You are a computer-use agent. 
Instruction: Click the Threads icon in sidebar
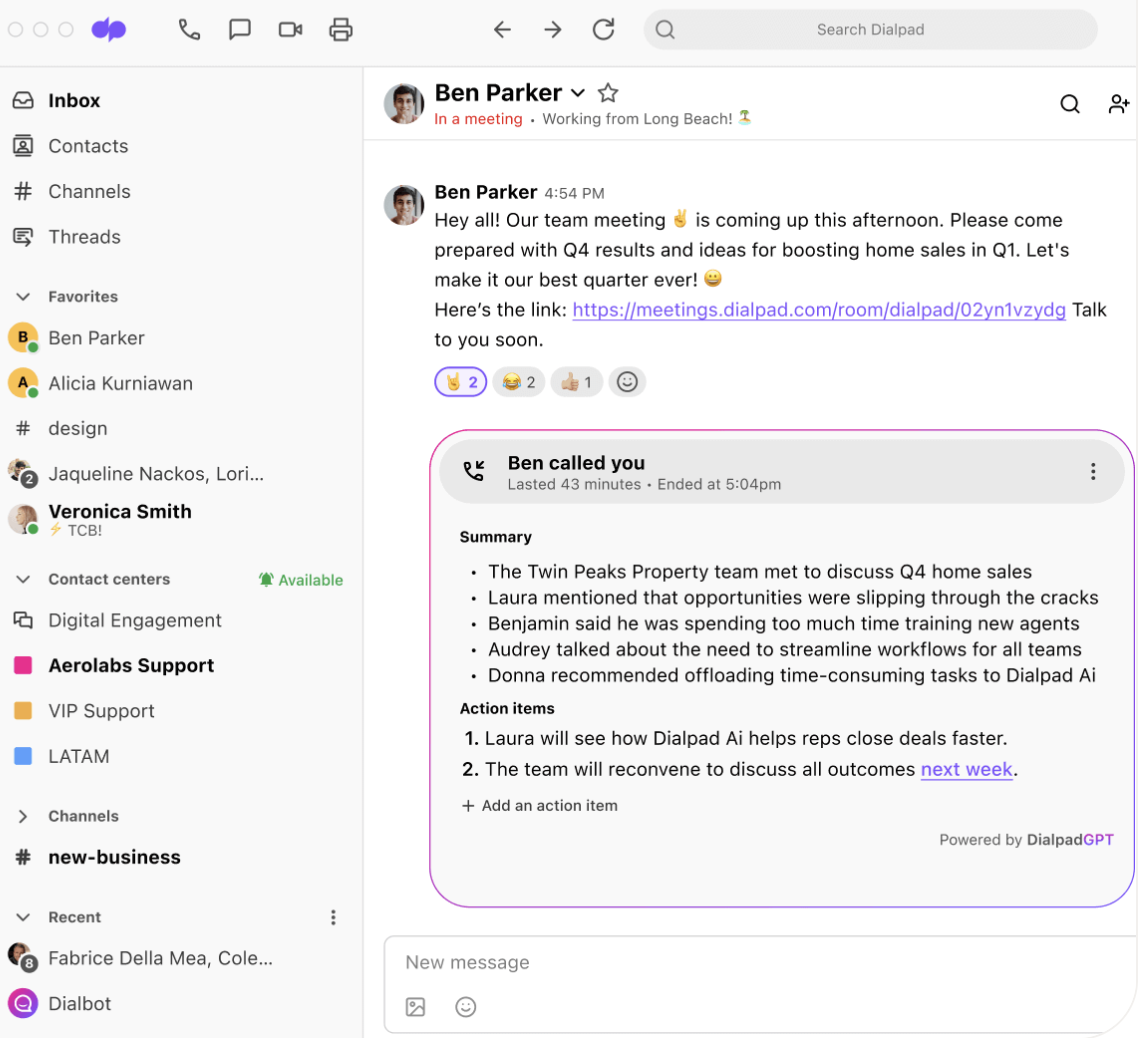[23, 237]
